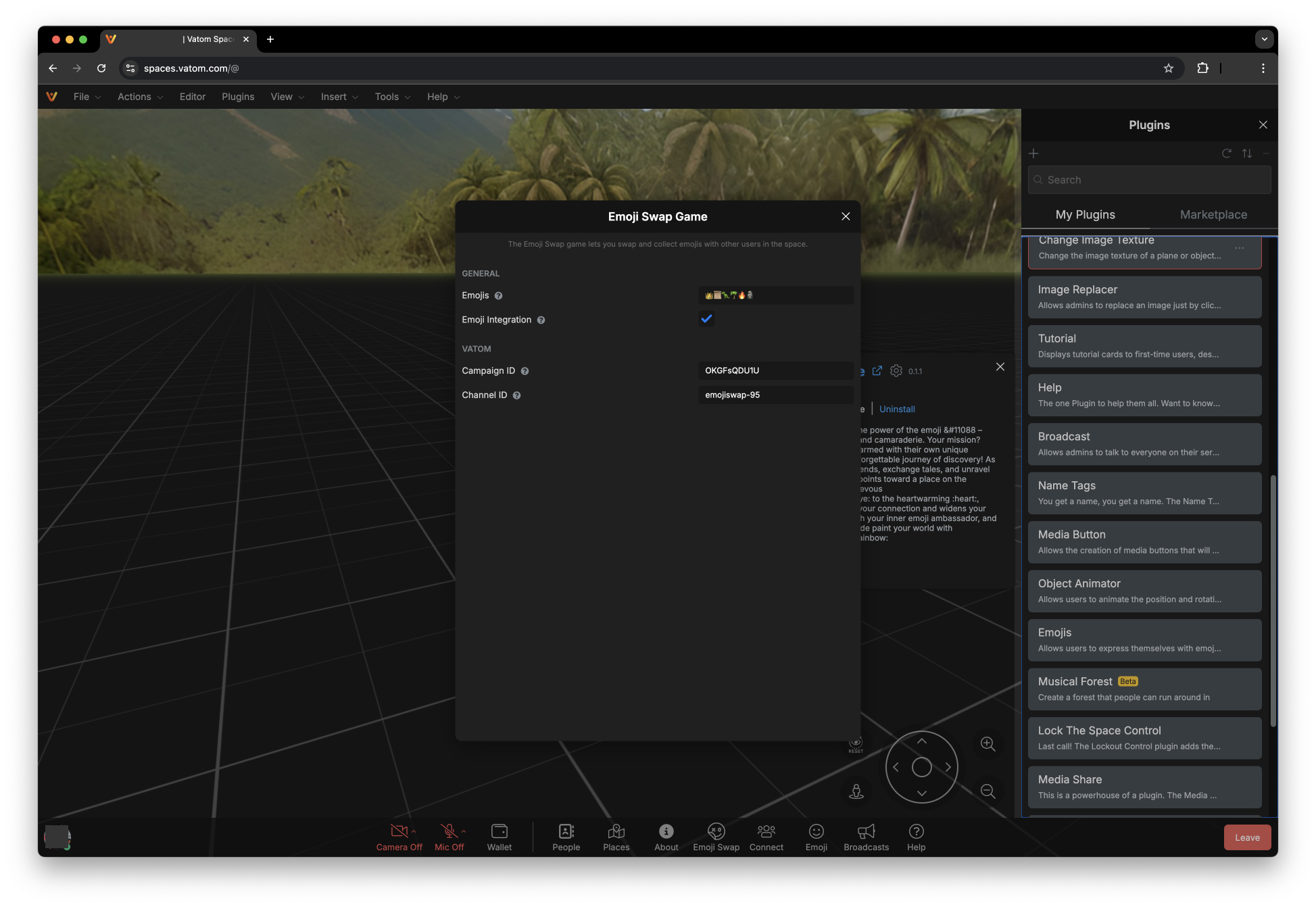Image resolution: width=1316 pixels, height=907 pixels.
Task: Switch to My Plugins tab
Action: coord(1086,214)
